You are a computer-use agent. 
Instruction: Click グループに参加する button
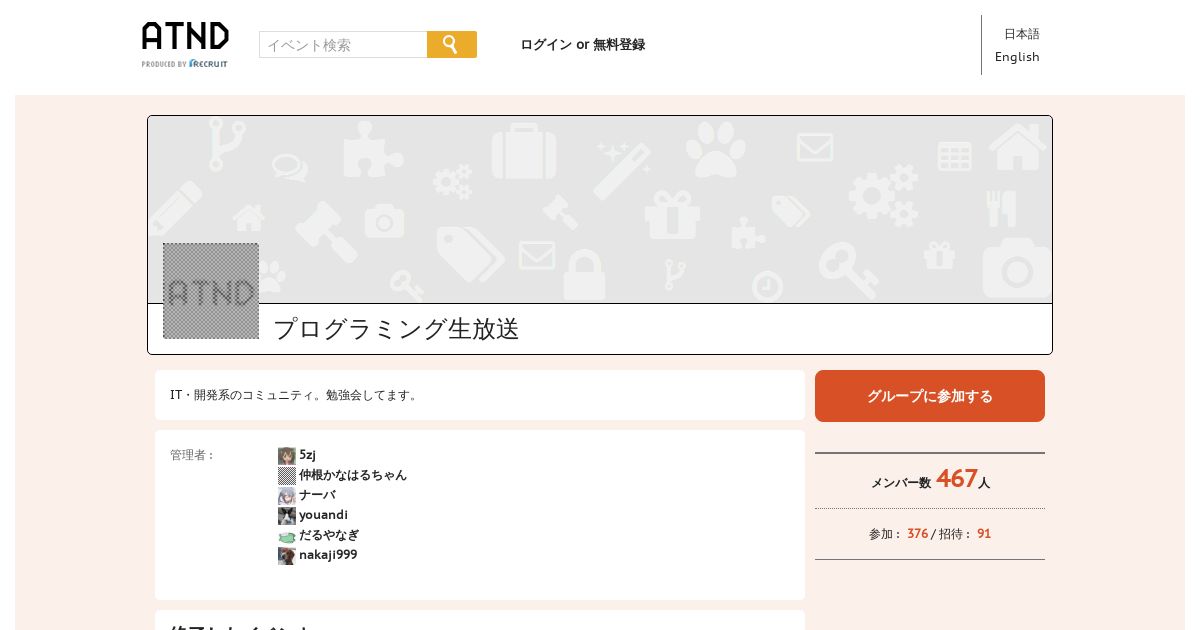click(930, 396)
